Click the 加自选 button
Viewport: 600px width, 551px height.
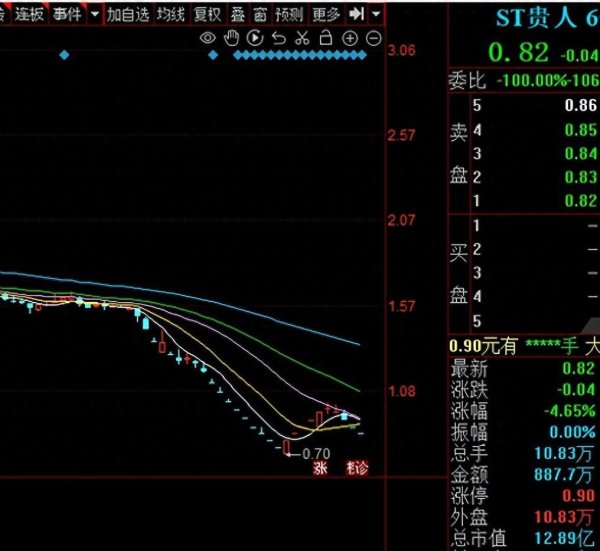pyautogui.click(x=128, y=15)
